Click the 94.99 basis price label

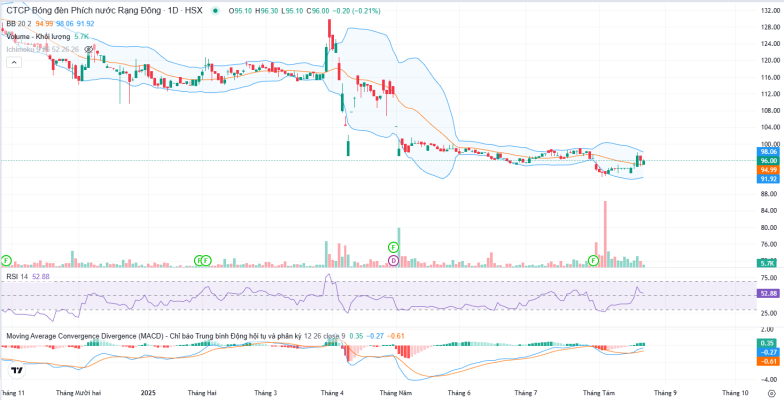click(x=768, y=170)
